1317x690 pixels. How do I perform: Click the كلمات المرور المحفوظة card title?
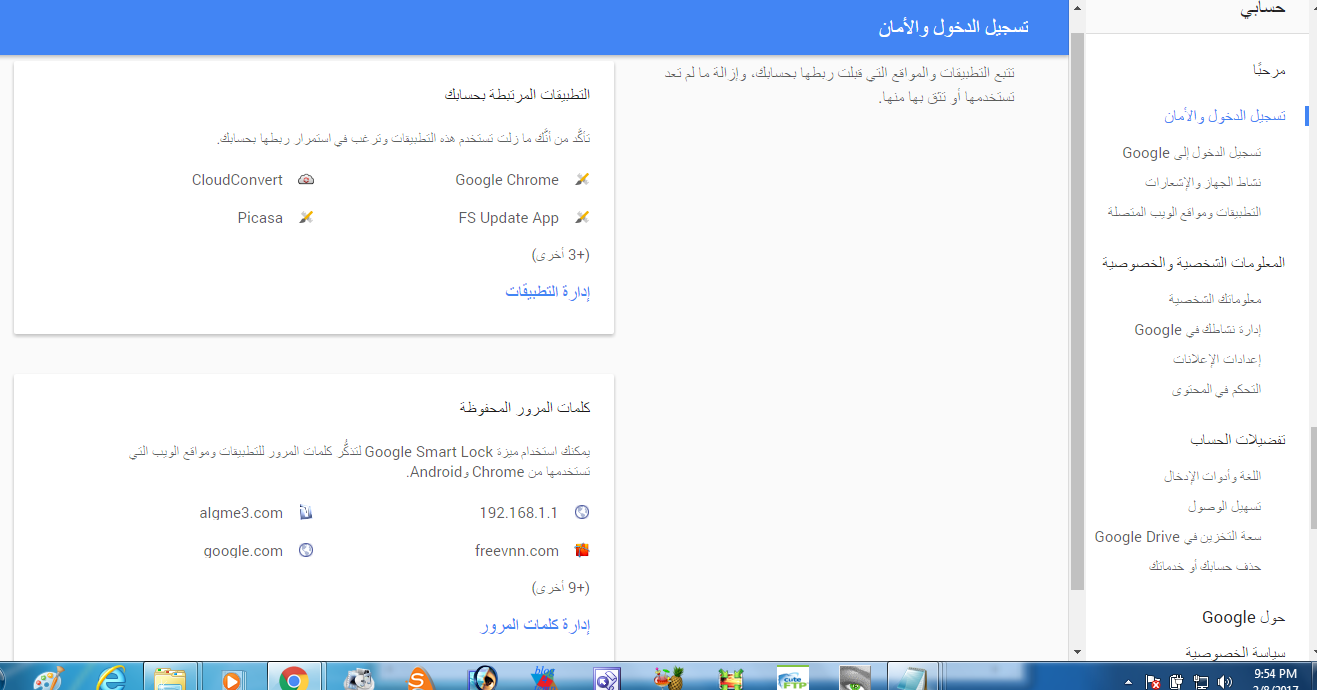pos(525,408)
